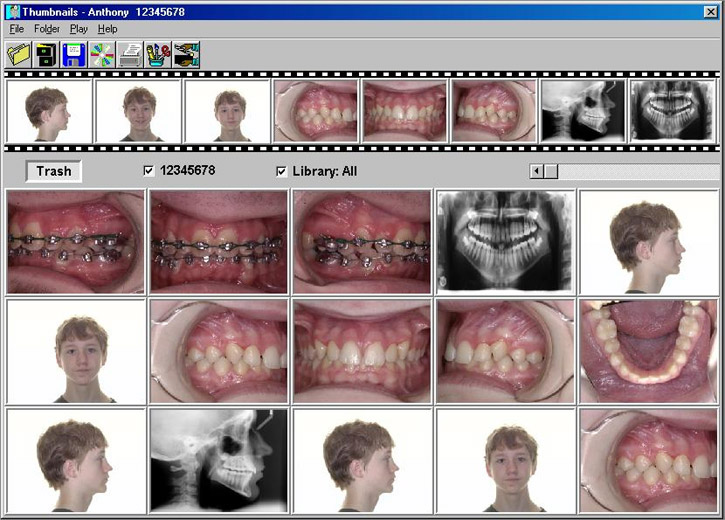Select the frontal face photo in the bottom grid row

pyautogui.click(x=505, y=461)
